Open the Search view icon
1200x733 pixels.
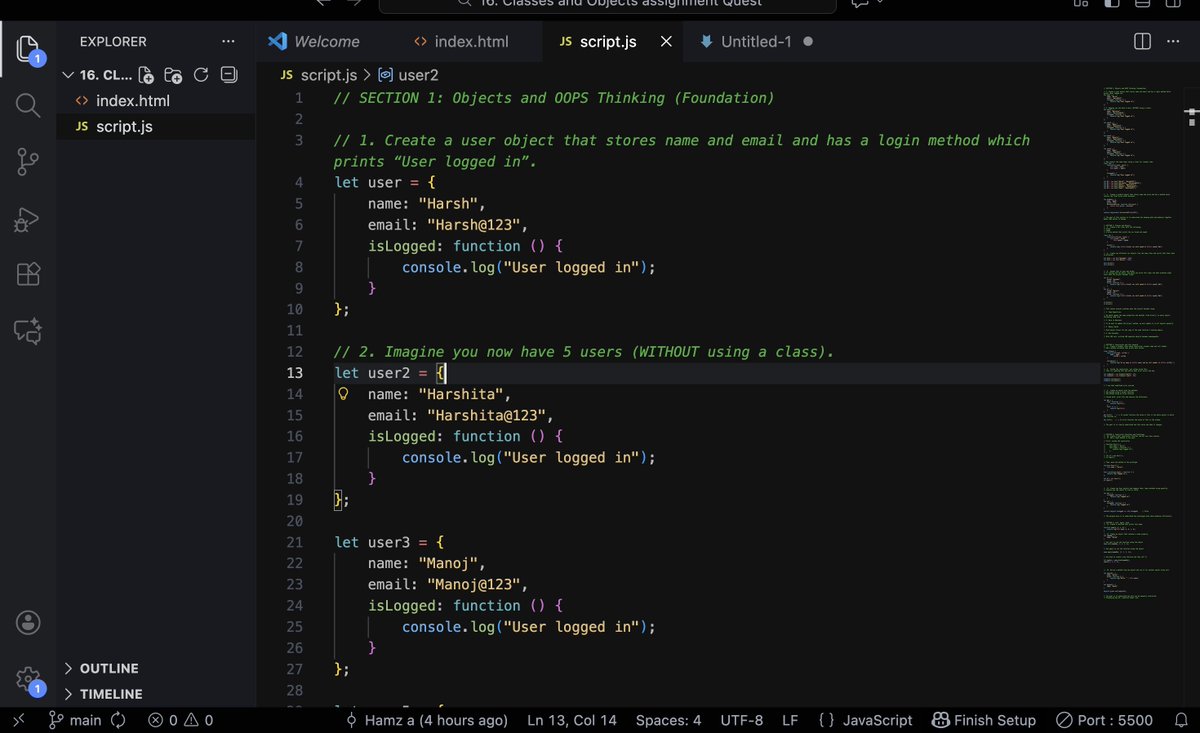pos(28,105)
